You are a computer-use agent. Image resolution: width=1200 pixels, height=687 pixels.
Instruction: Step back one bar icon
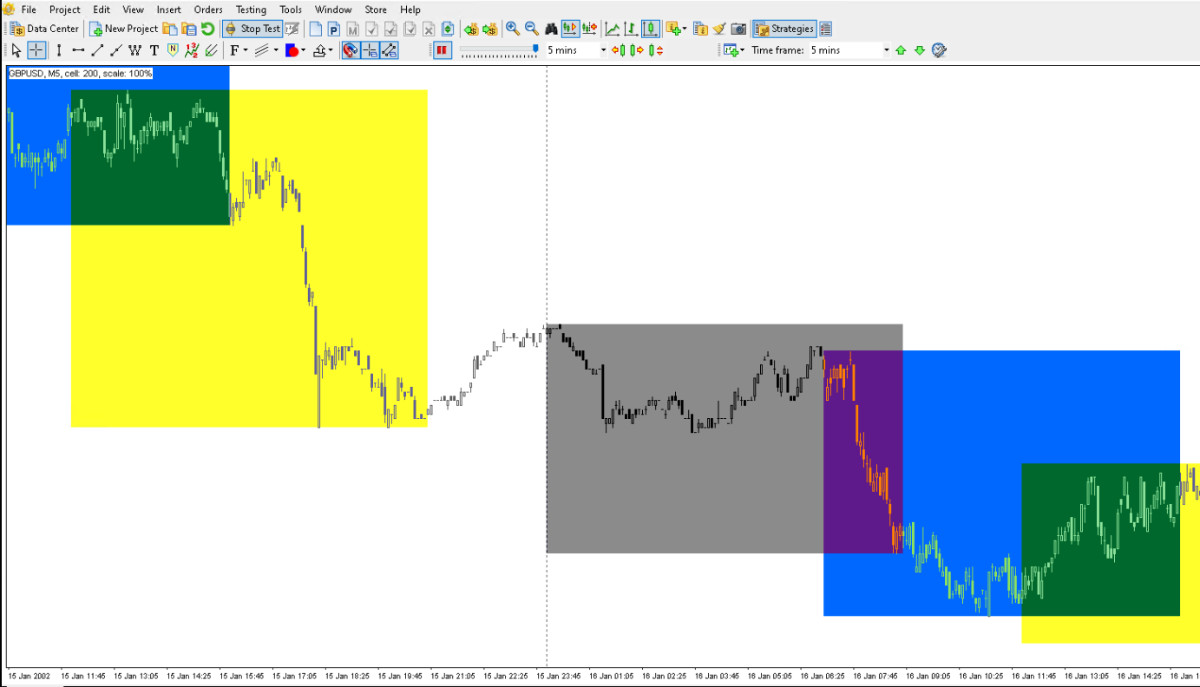[619, 50]
